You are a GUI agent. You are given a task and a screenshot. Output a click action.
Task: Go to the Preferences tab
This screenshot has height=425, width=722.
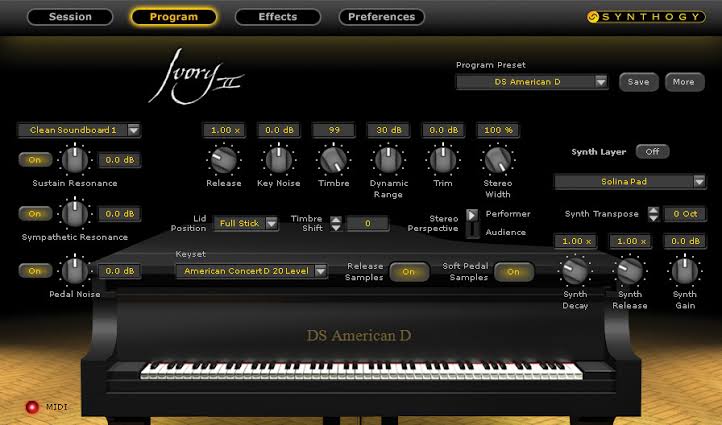point(381,17)
